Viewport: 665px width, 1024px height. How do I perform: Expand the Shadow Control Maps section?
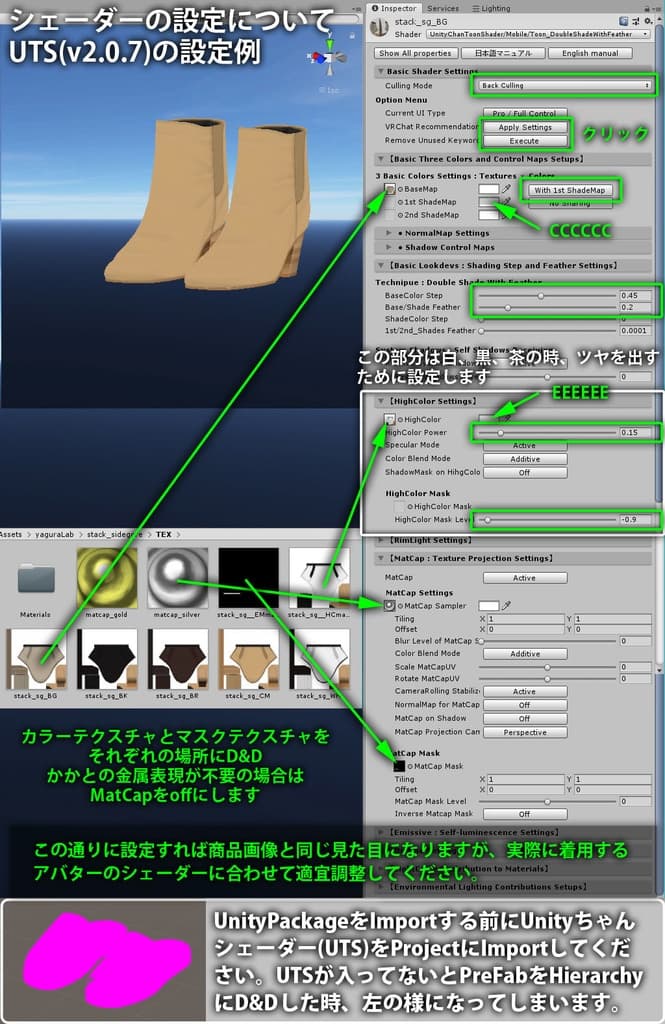click(389, 247)
